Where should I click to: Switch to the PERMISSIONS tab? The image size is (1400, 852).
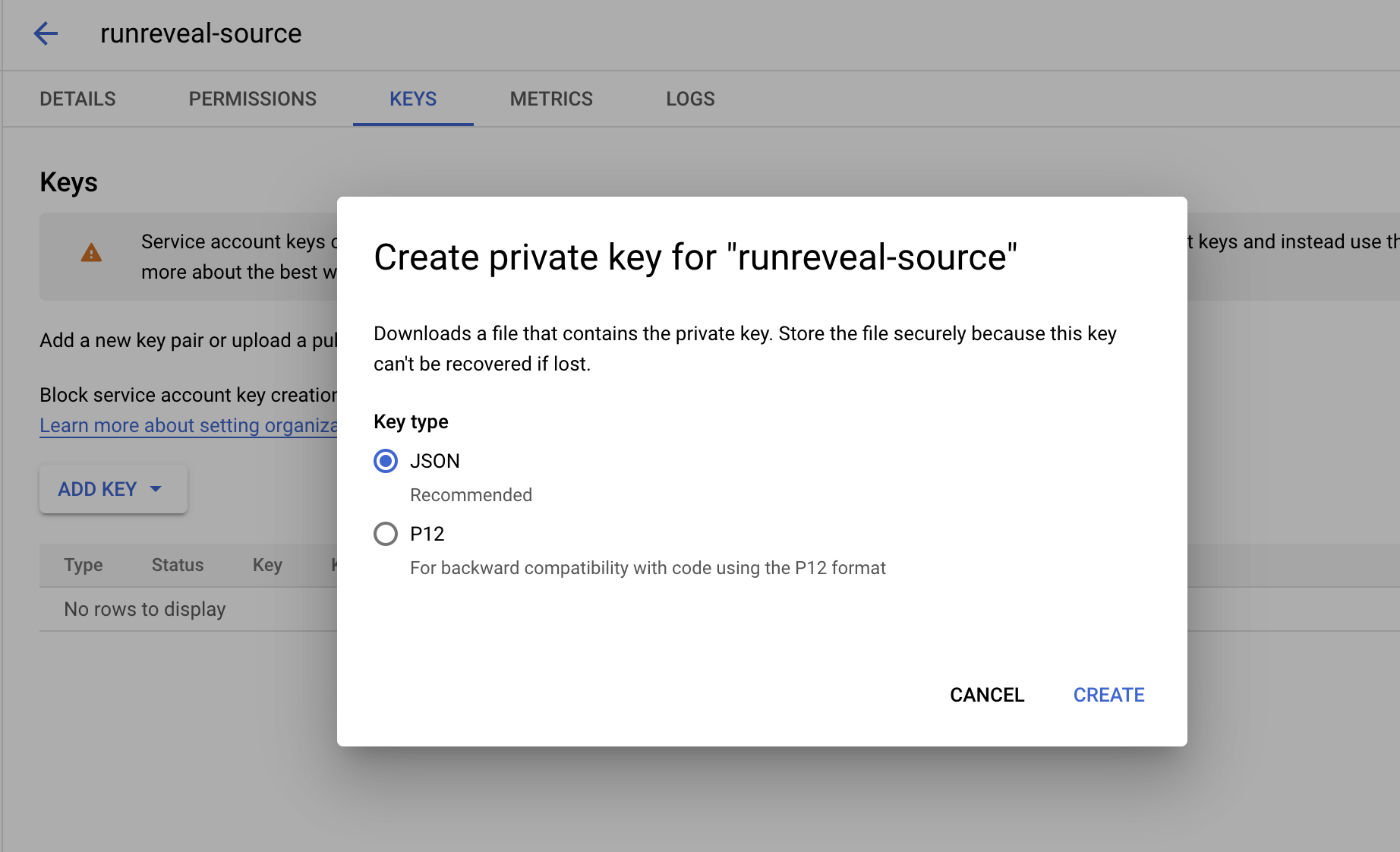coord(253,98)
